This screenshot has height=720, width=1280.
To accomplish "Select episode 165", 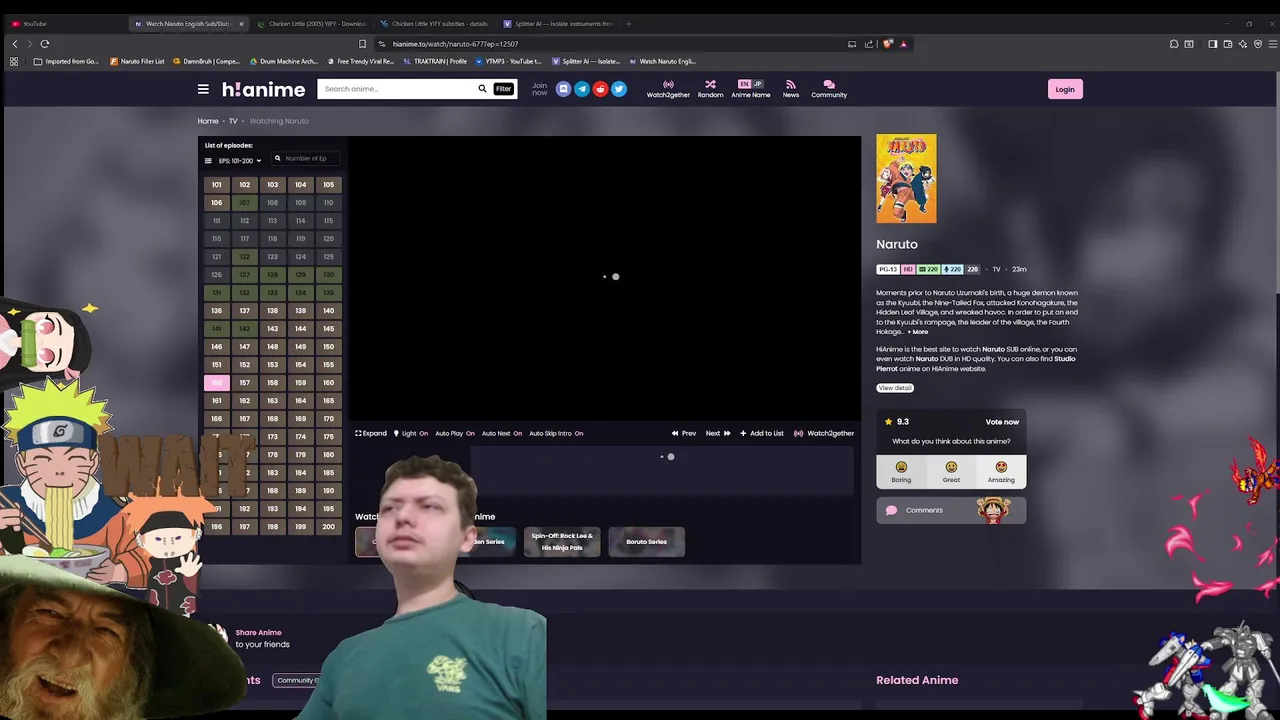I will (328, 401).
